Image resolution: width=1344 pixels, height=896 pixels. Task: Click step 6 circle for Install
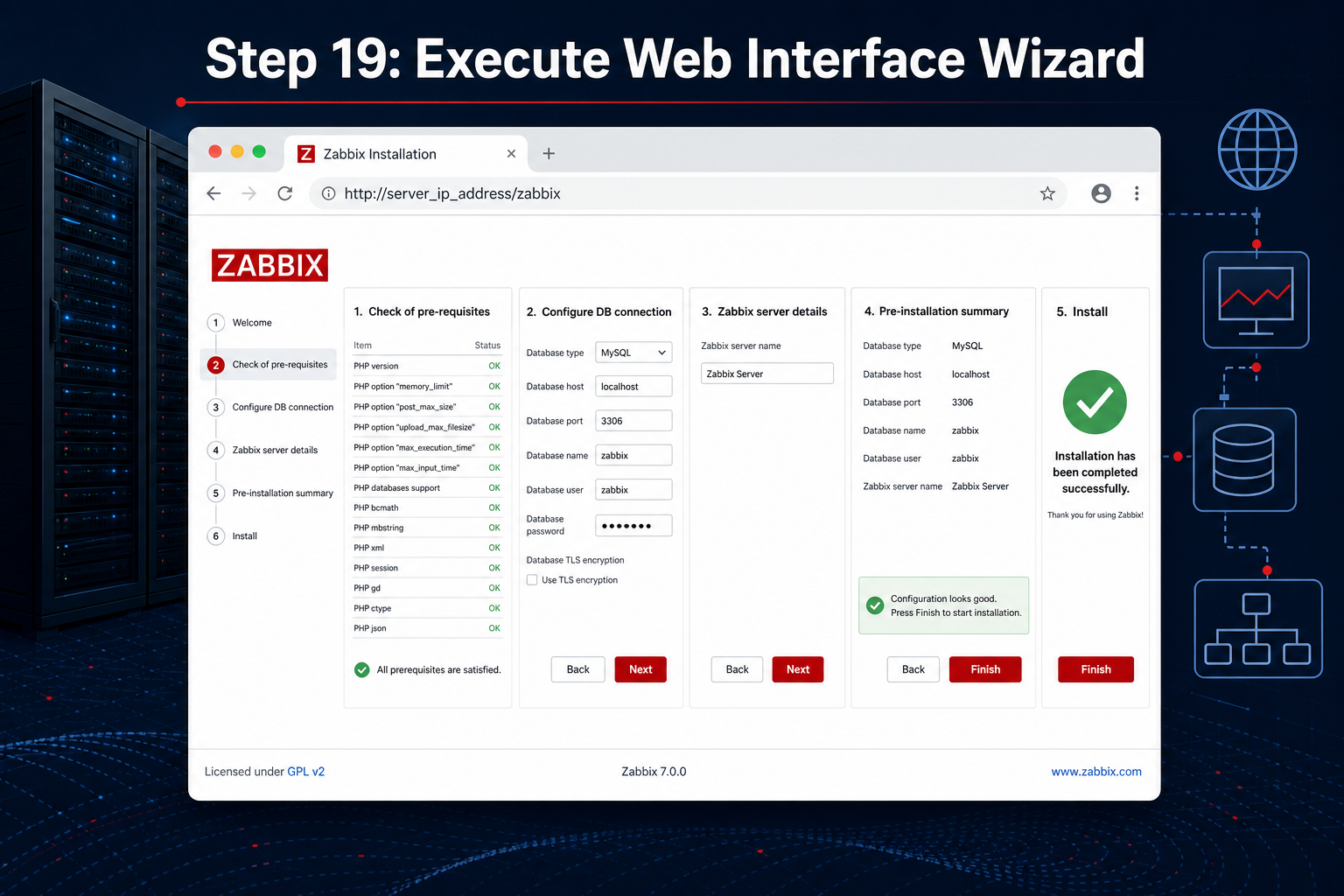tap(216, 536)
